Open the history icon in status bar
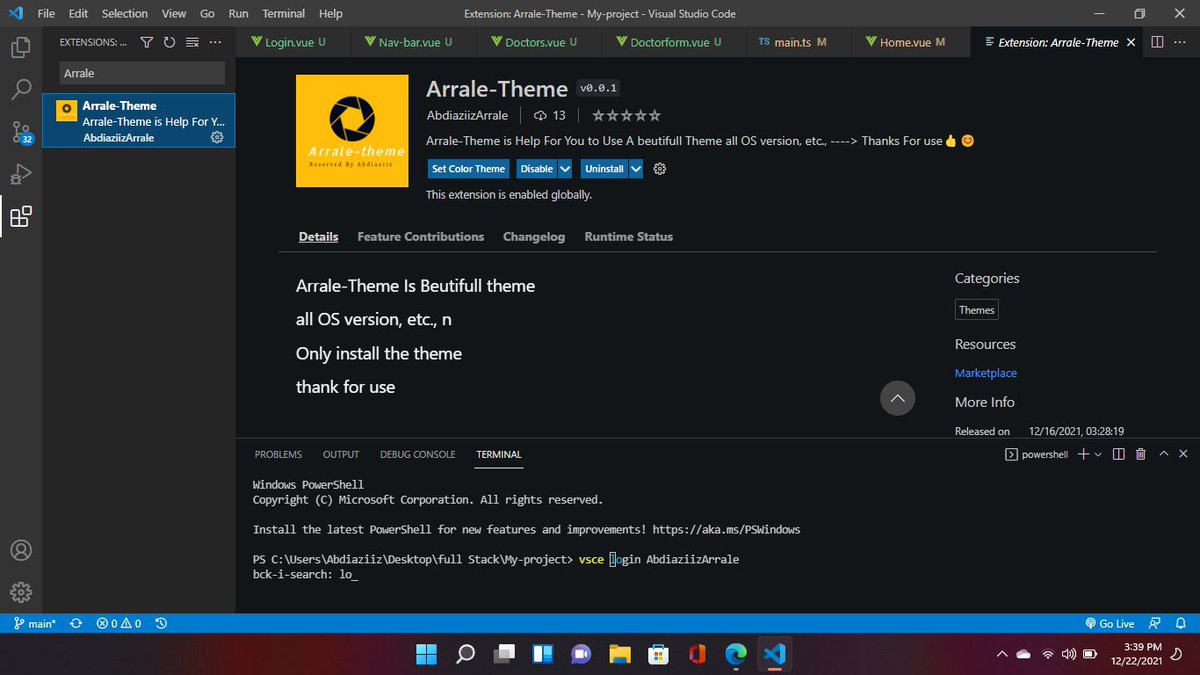1200x675 pixels. click(161, 623)
